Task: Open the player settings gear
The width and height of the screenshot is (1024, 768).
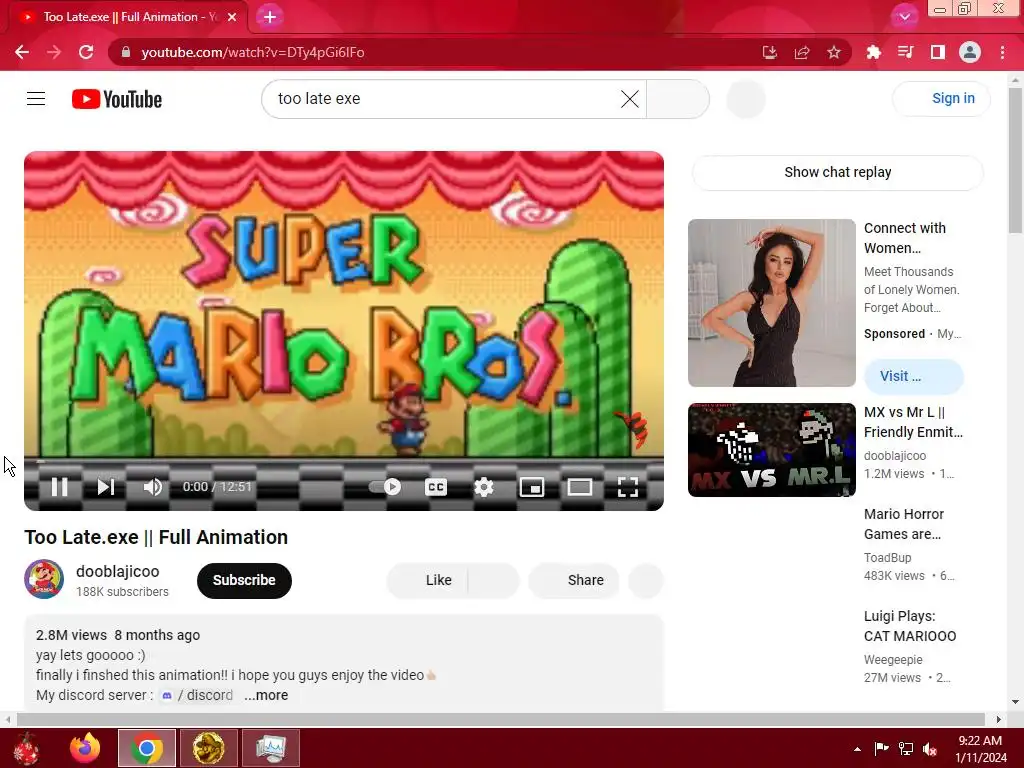Action: click(x=484, y=487)
